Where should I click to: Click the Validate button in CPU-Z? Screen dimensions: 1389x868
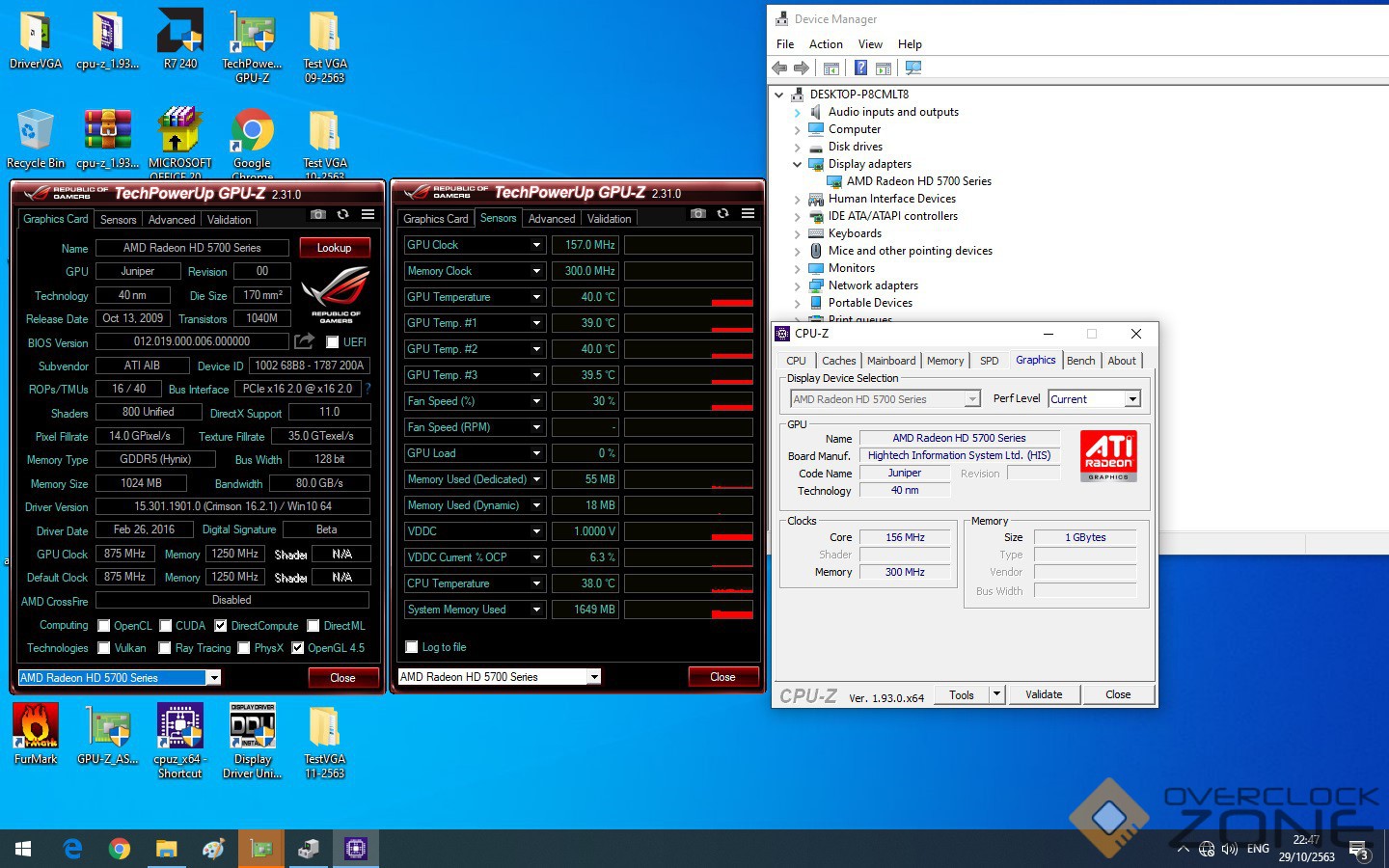click(x=1044, y=694)
